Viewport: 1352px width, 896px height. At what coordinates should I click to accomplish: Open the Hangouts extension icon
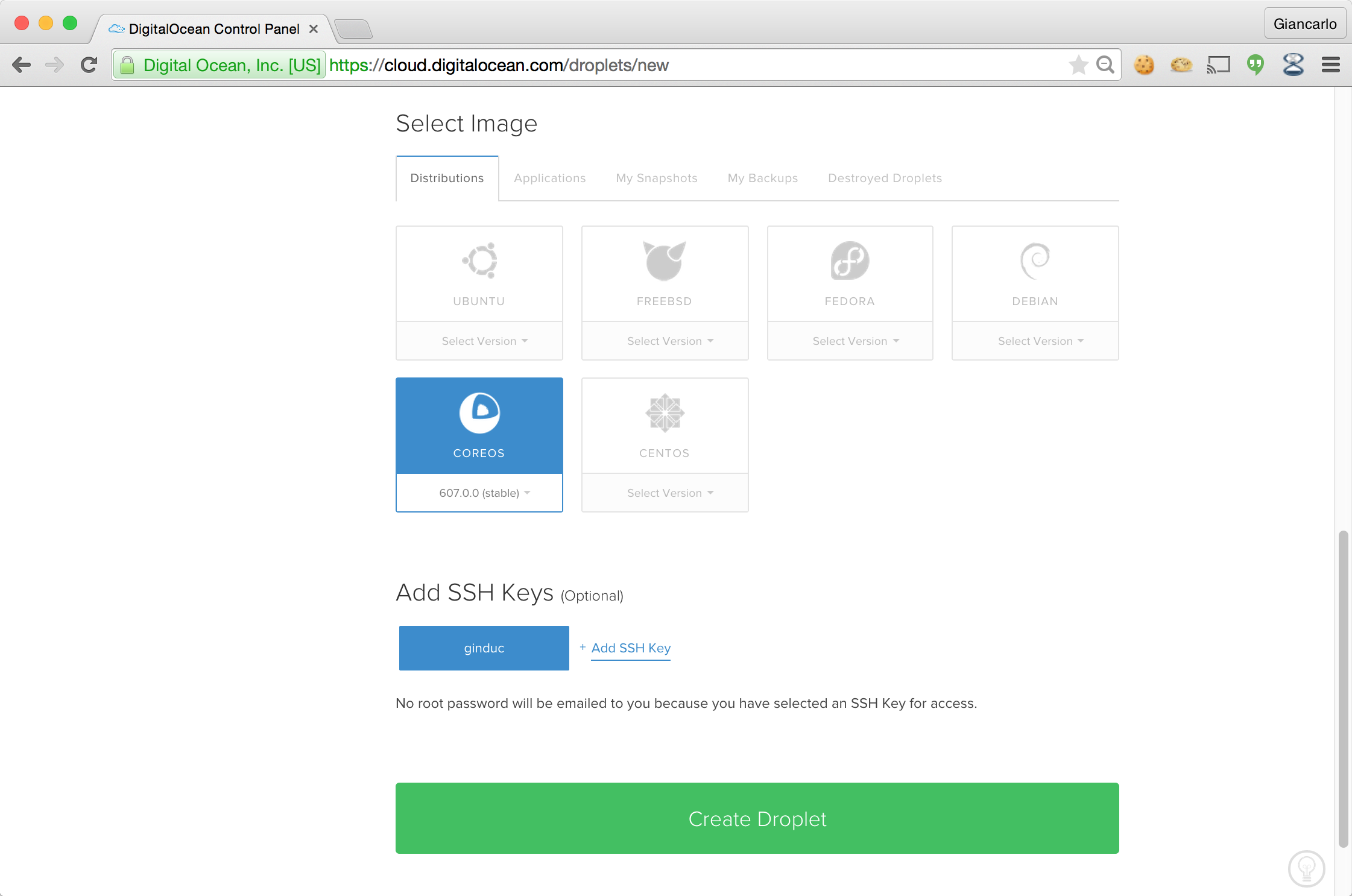point(1256,65)
